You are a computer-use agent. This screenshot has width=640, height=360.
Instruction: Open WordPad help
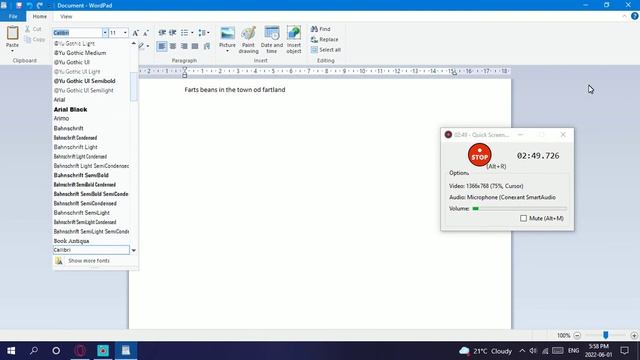tap(635, 16)
